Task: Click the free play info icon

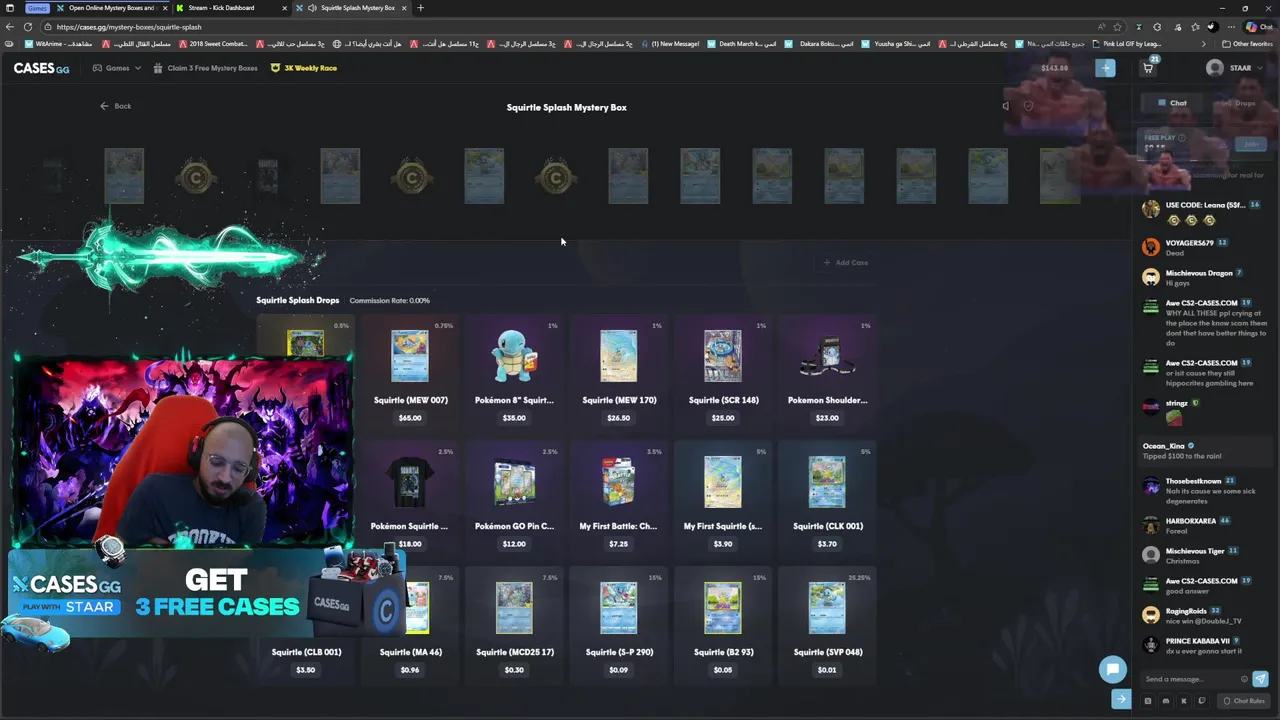Action: [x=1181, y=137]
